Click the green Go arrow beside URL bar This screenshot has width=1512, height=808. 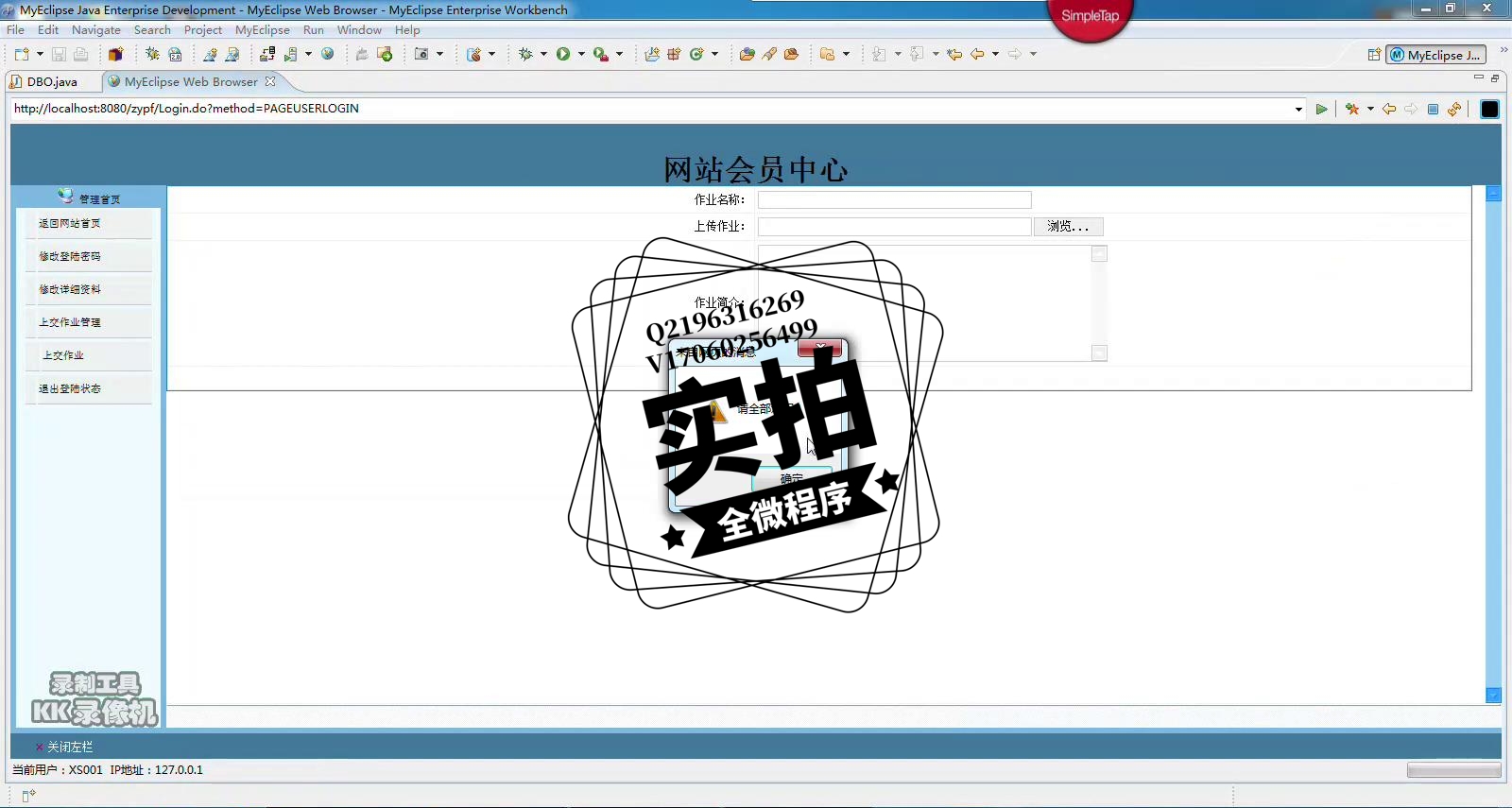point(1321,110)
